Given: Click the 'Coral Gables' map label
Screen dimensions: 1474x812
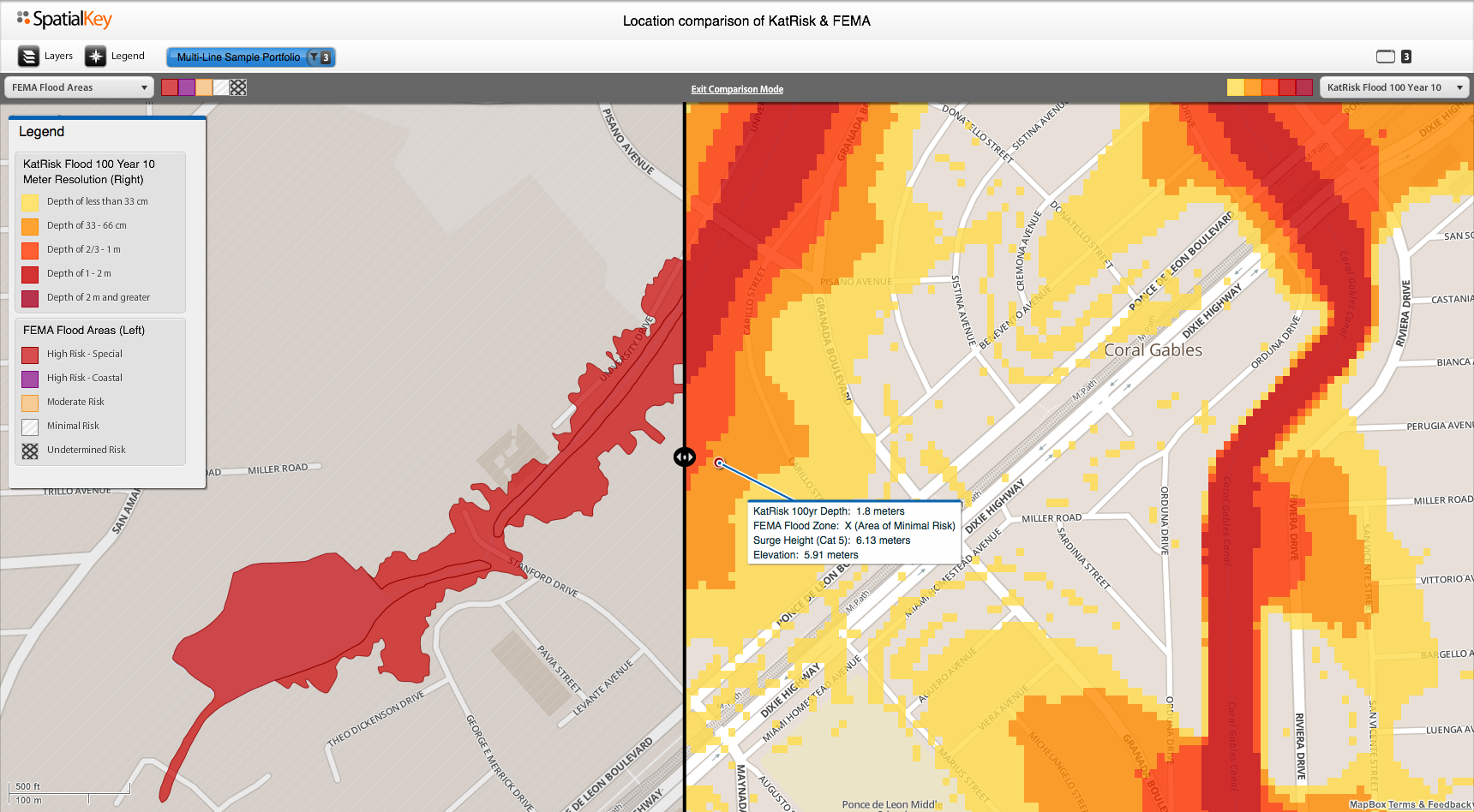Looking at the screenshot, I should pos(1153,350).
